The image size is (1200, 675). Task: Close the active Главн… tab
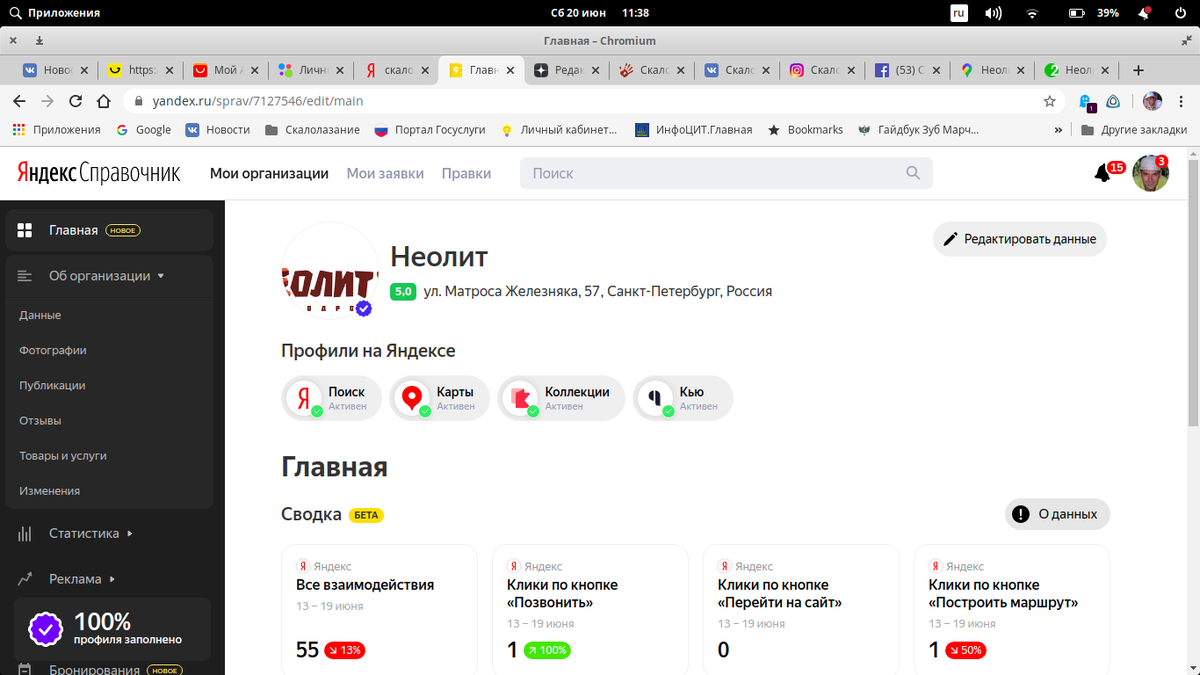click(511, 70)
